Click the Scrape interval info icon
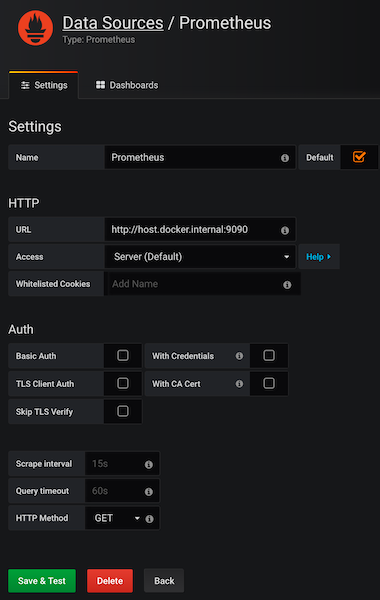The height and width of the screenshot is (600, 380). tap(148, 464)
